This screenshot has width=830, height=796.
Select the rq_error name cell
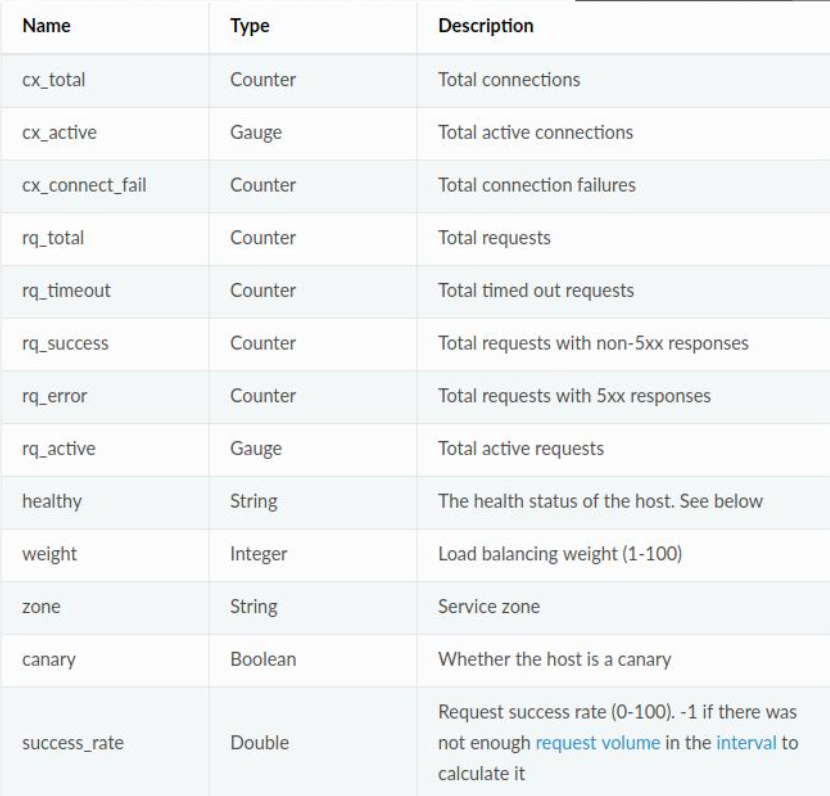(55, 396)
